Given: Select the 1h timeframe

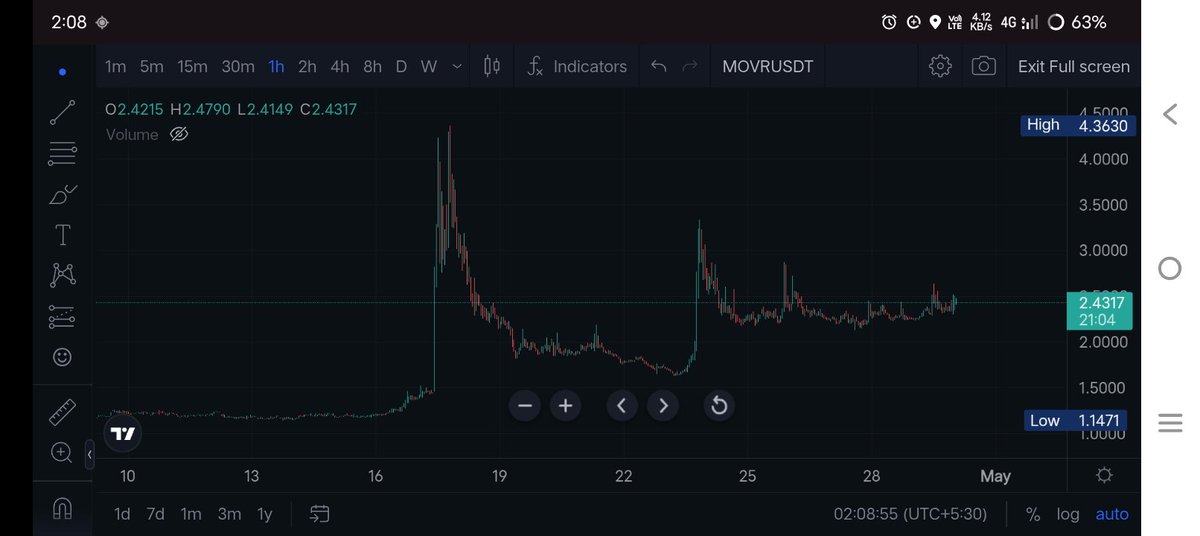Looking at the screenshot, I should pyautogui.click(x=276, y=67).
